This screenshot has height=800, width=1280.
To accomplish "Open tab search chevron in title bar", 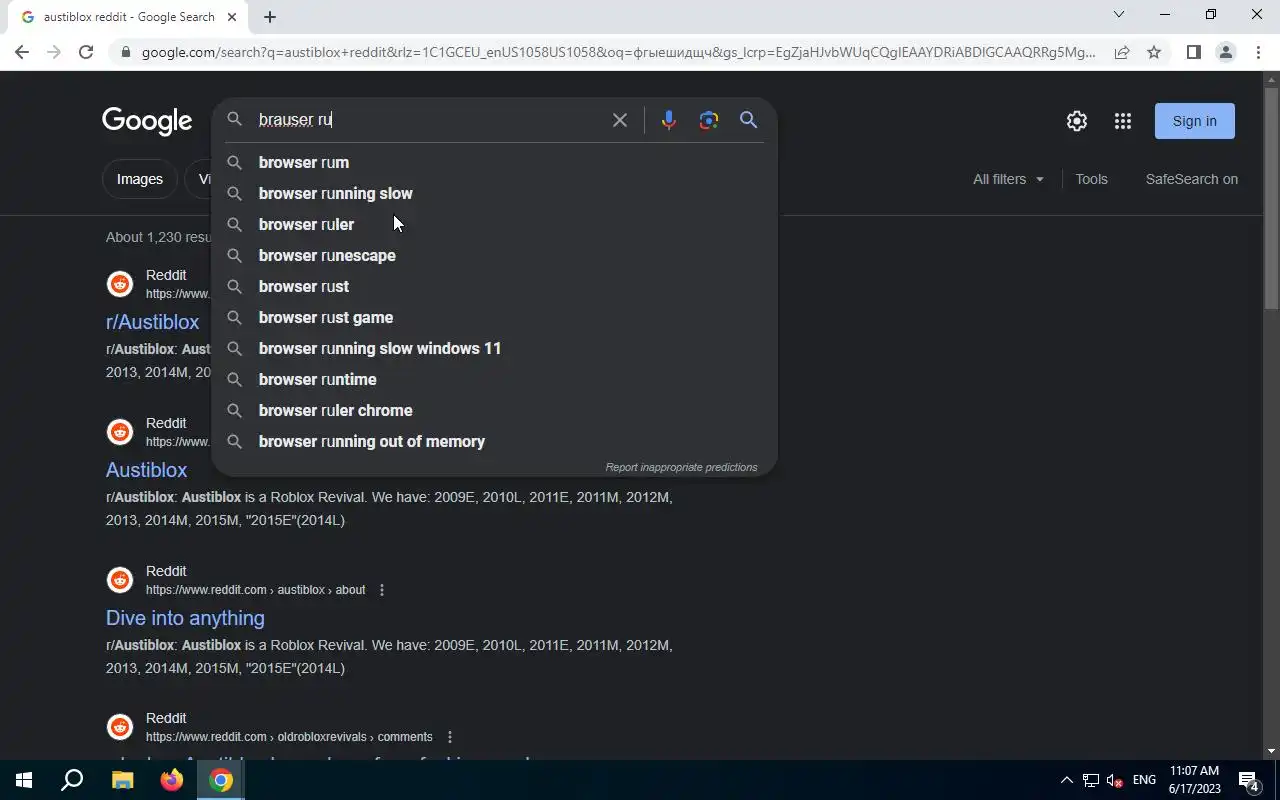I will 1119,14.
